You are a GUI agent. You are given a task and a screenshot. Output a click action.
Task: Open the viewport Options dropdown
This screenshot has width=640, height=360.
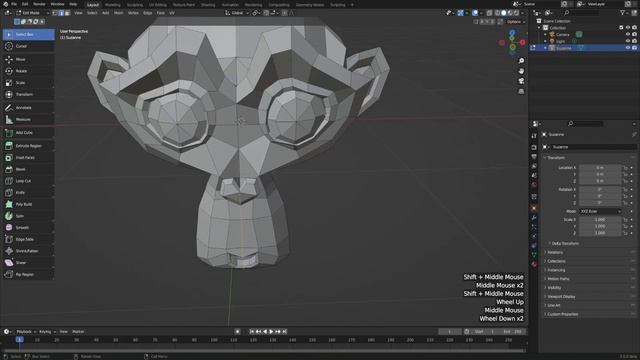(516, 22)
